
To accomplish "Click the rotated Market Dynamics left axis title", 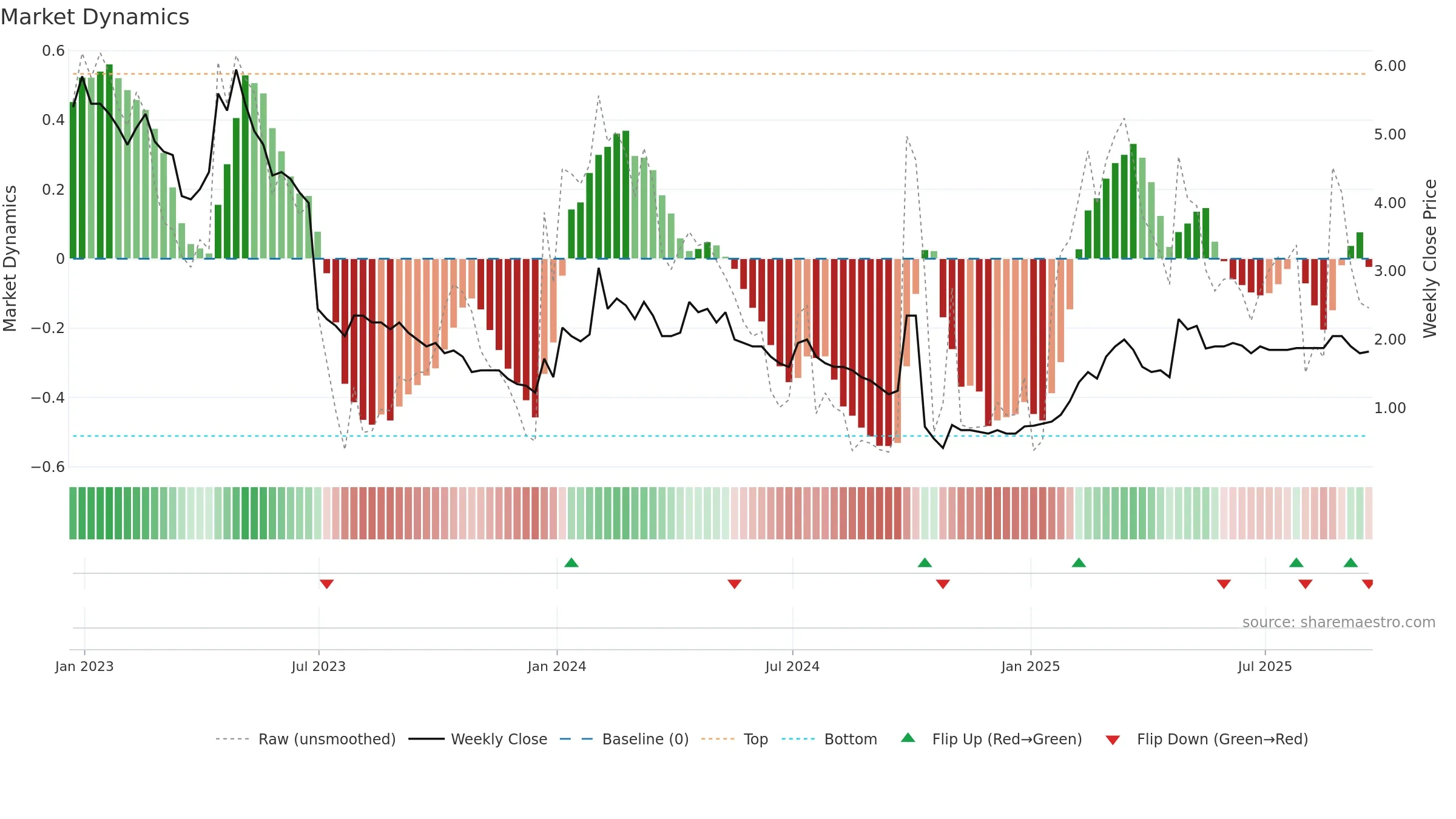I will point(10,258).
